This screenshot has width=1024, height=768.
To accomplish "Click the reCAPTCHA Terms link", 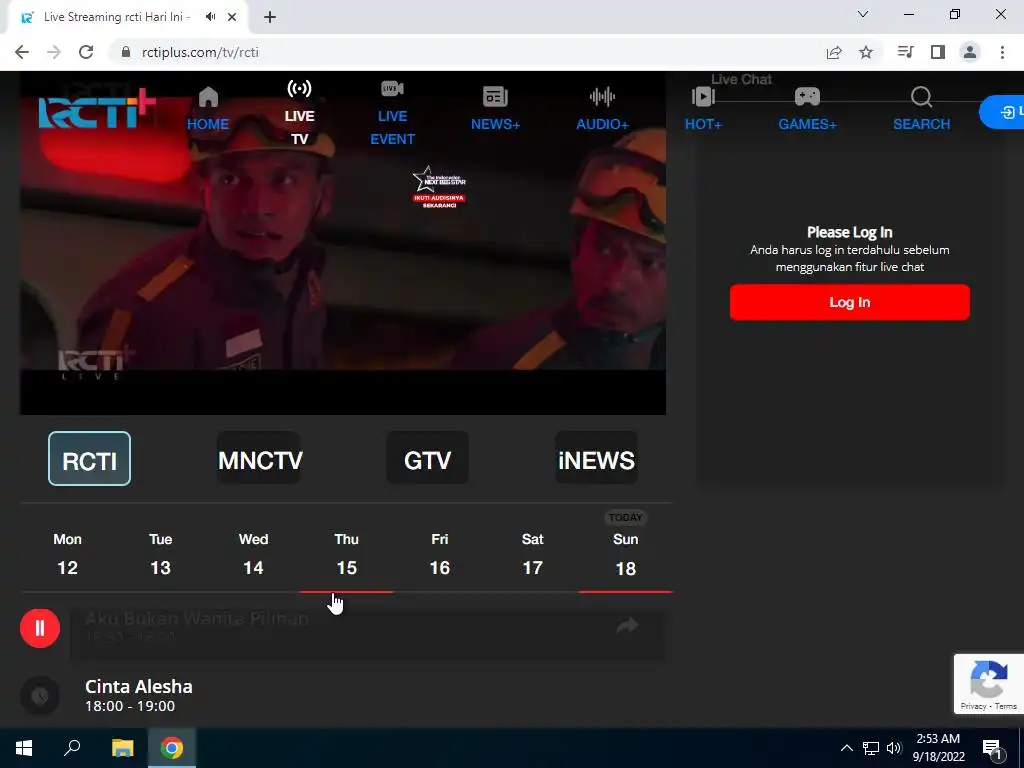I will tap(1006, 706).
